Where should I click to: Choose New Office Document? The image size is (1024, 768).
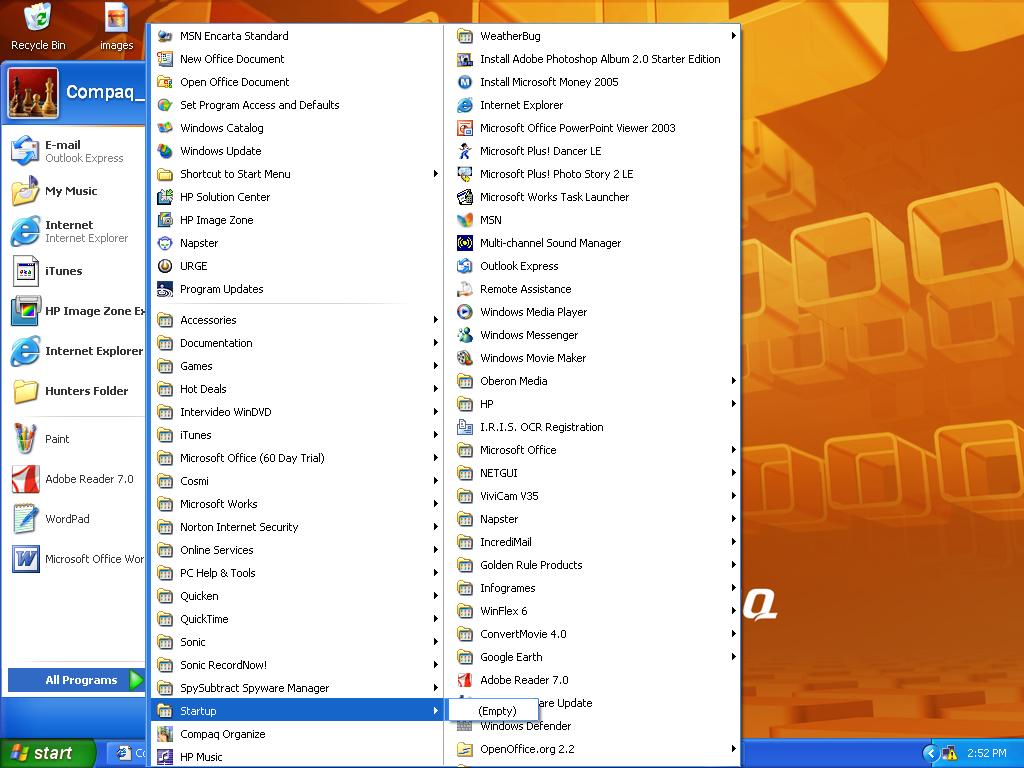click(x=297, y=59)
